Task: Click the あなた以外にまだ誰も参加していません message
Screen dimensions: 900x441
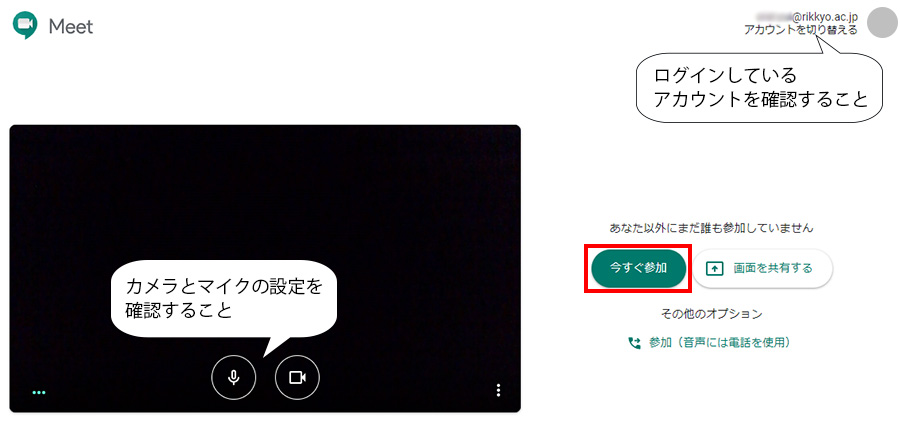Action: pyautogui.click(x=711, y=228)
